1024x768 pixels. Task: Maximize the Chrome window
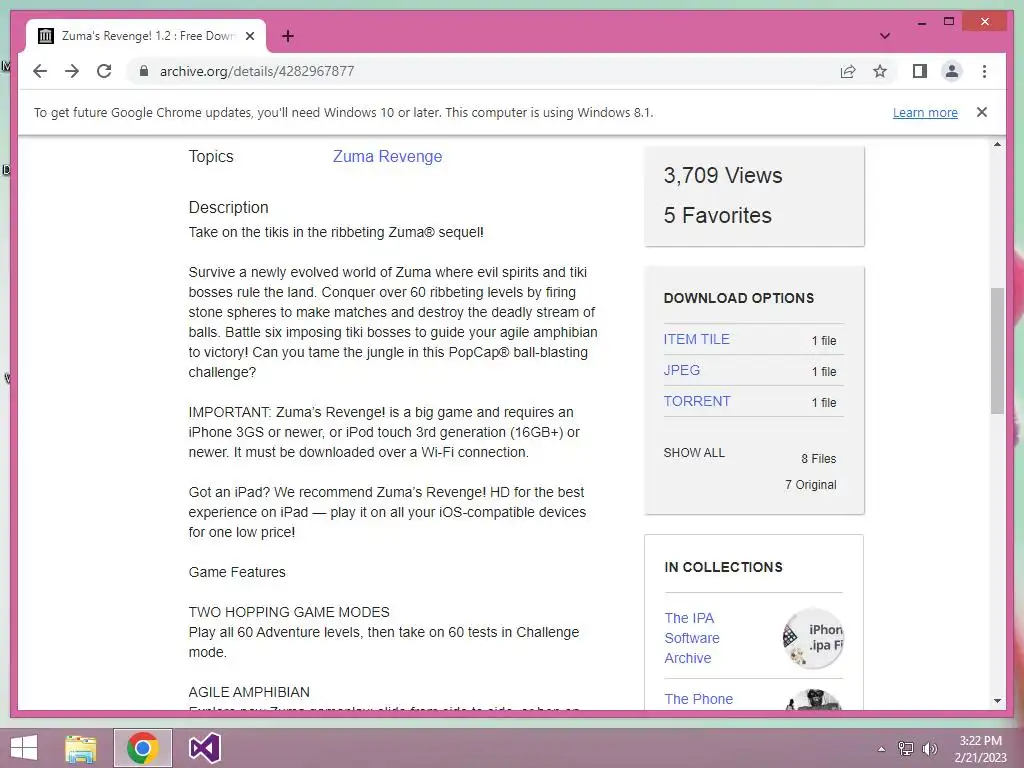click(x=949, y=22)
